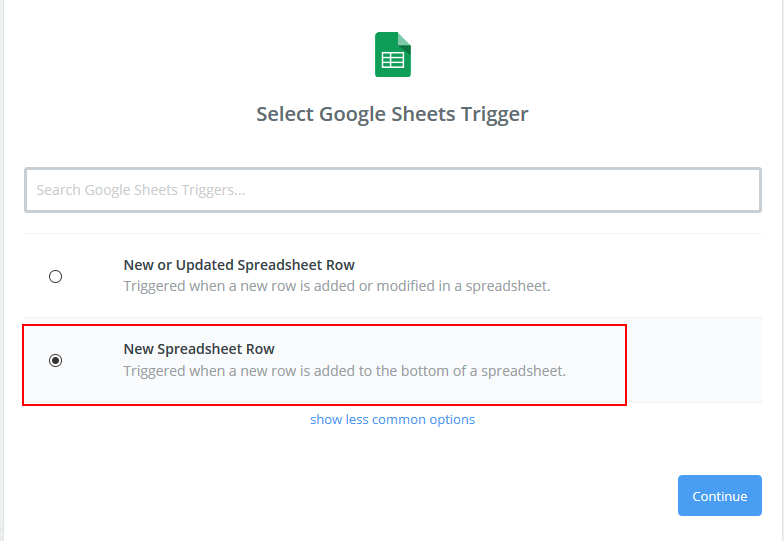
Task: Collapse list via show less common options
Action: pyautogui.click(x=392, y=419)
